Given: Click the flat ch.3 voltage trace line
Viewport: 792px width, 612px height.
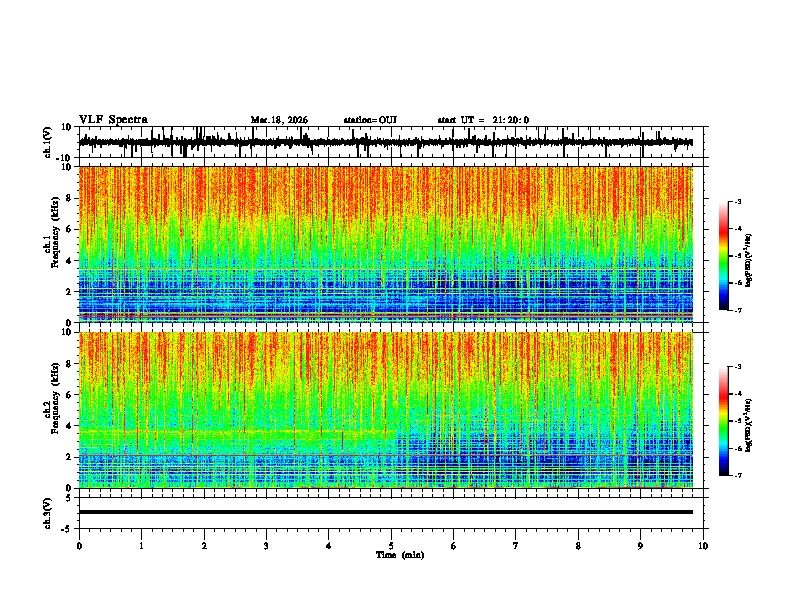Looking at the screenshot, I should pyautogui.click(x=385, y=512).
